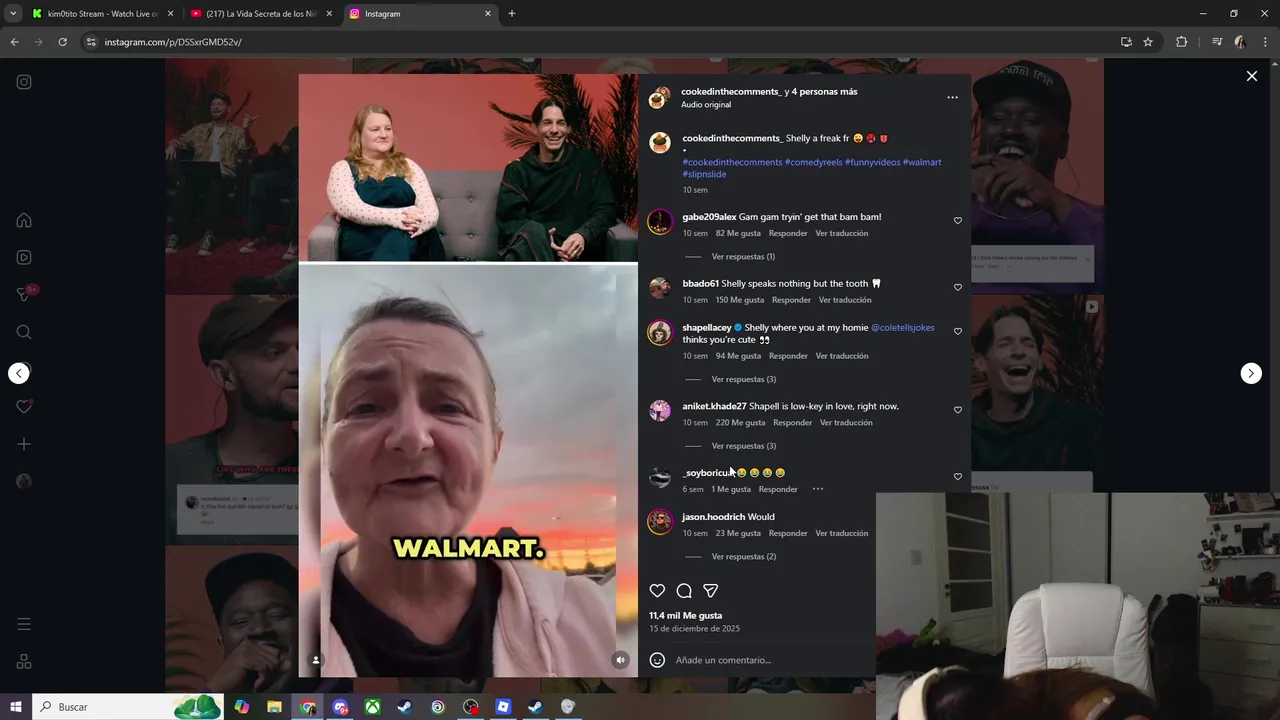Show tagged people icon on the video
Viewport: 1280px width, 720px height.
316,660
